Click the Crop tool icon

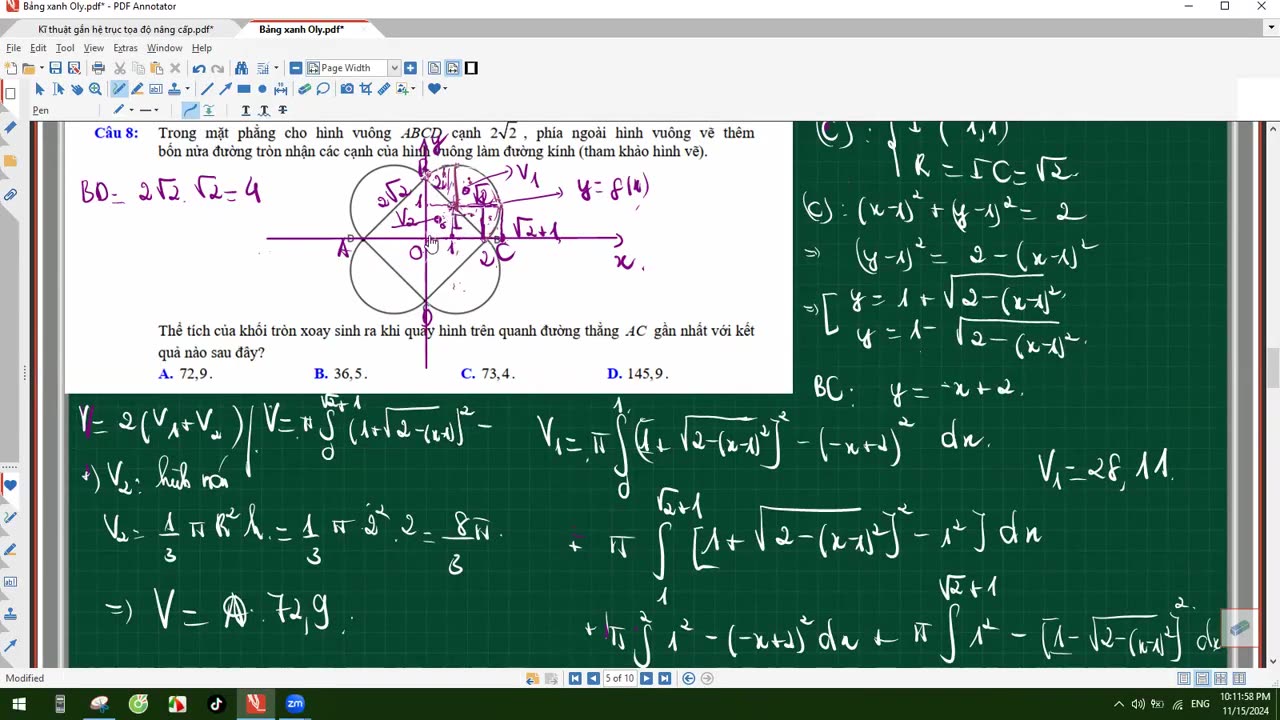(x=365, y=89)
